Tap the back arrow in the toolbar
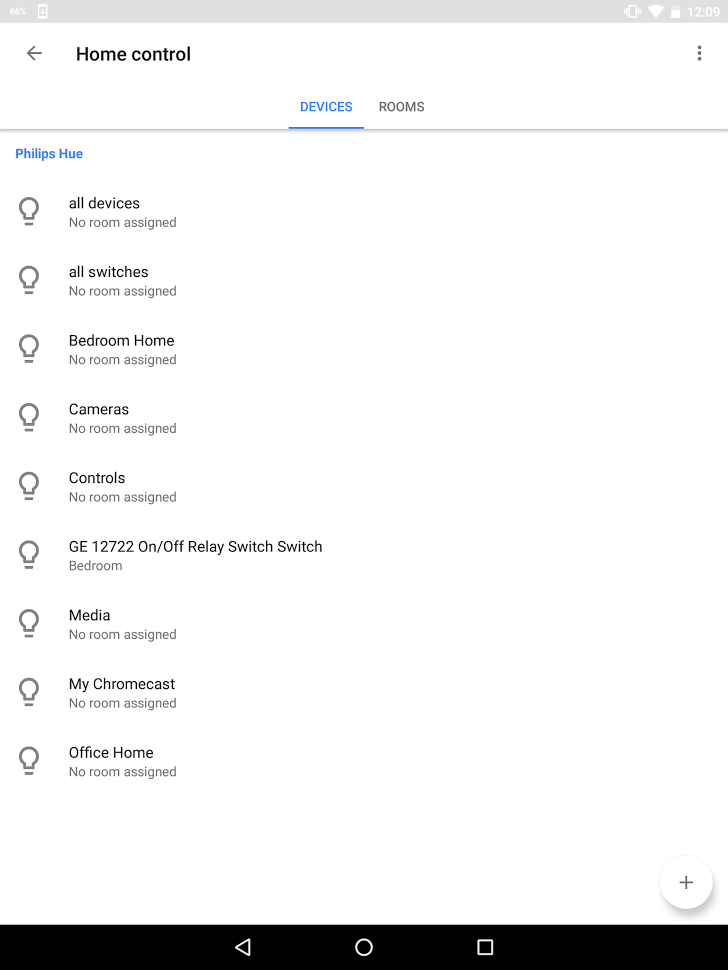This screenshot has height=970, width=728. tap(33, 53)
